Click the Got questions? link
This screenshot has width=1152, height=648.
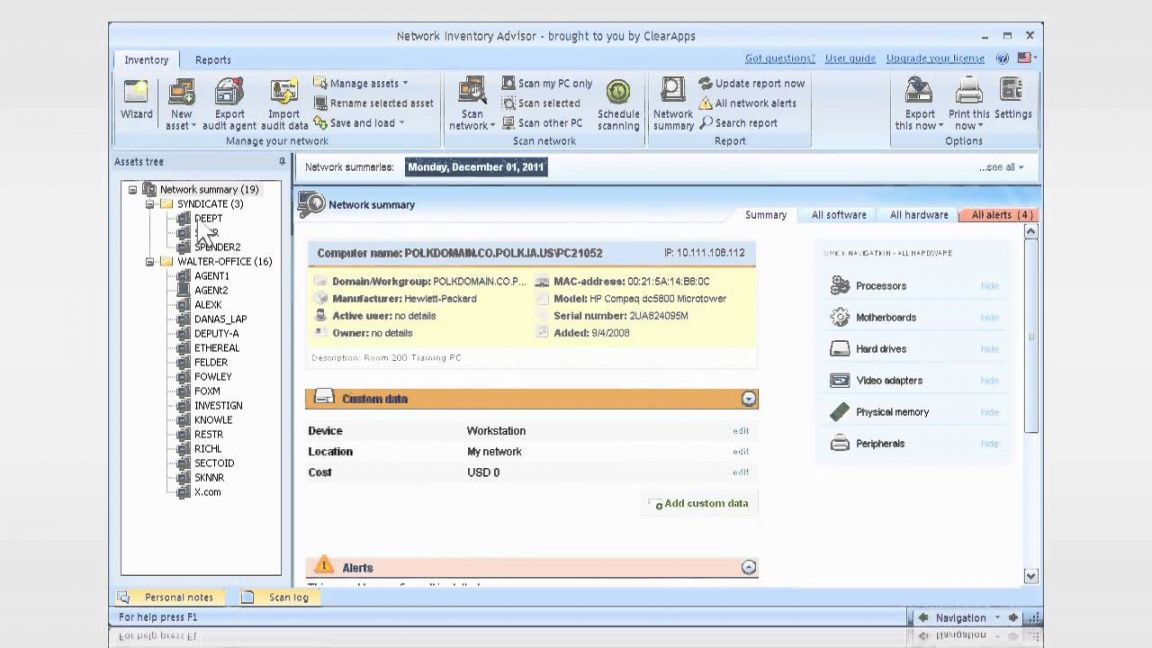click(780, 58)
